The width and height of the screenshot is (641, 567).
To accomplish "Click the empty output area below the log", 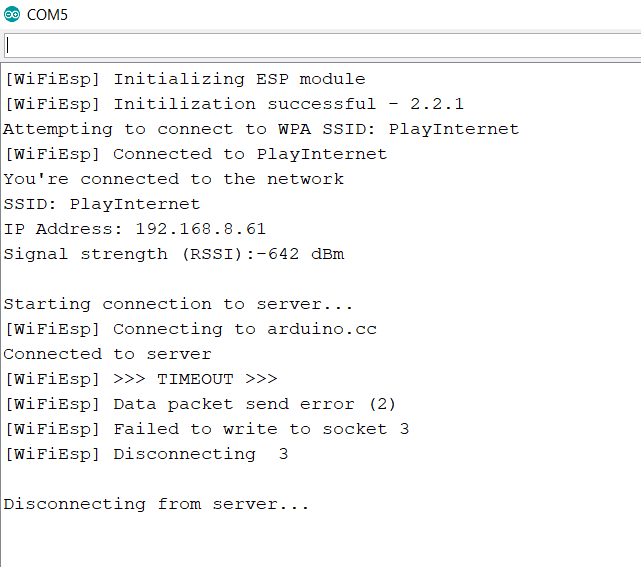I will click(320, 542).
